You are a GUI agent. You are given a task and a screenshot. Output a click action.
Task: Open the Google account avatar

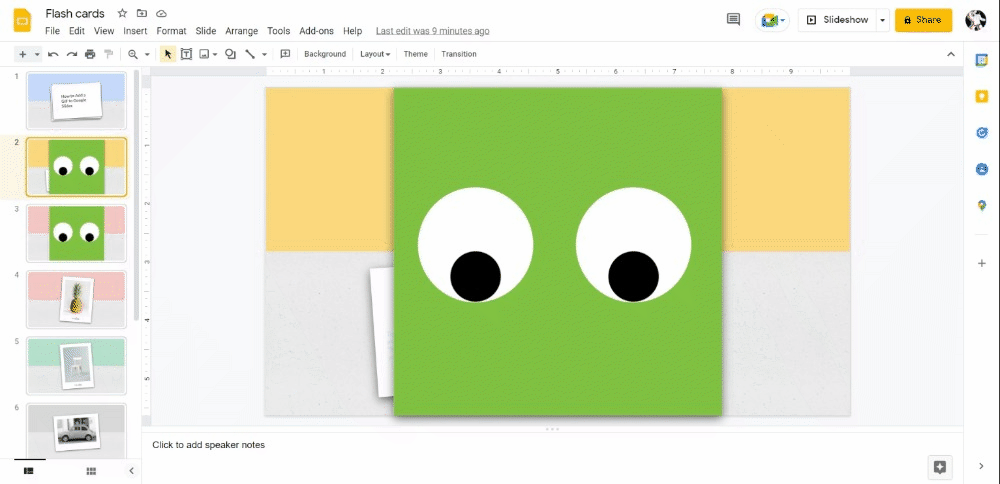(x=975, y=20)
